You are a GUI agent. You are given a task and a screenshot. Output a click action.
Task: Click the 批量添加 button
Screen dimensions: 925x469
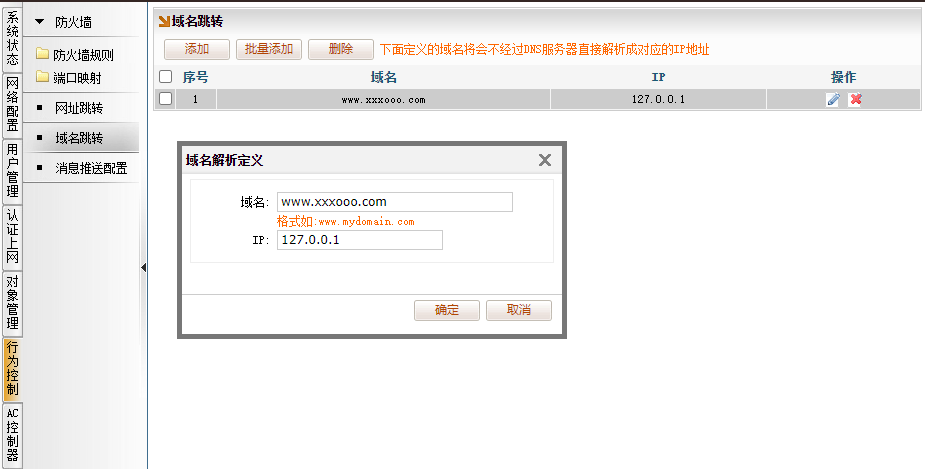pos(268,49)
